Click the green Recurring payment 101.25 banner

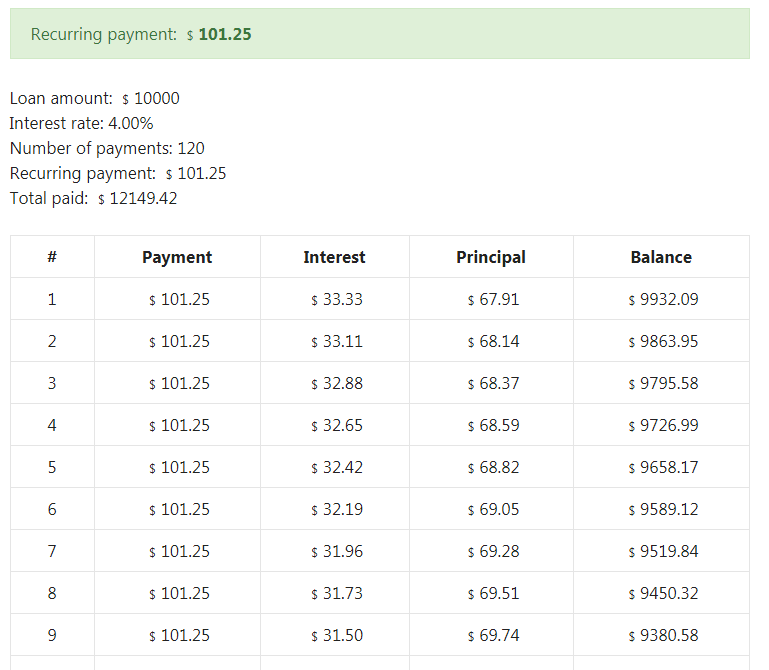[380, 34]
